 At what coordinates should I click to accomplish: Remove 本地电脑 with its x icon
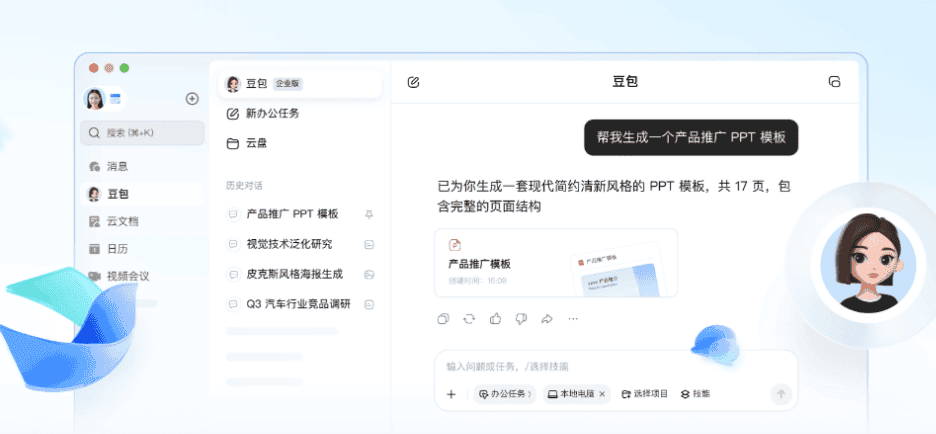pos(602,394)
